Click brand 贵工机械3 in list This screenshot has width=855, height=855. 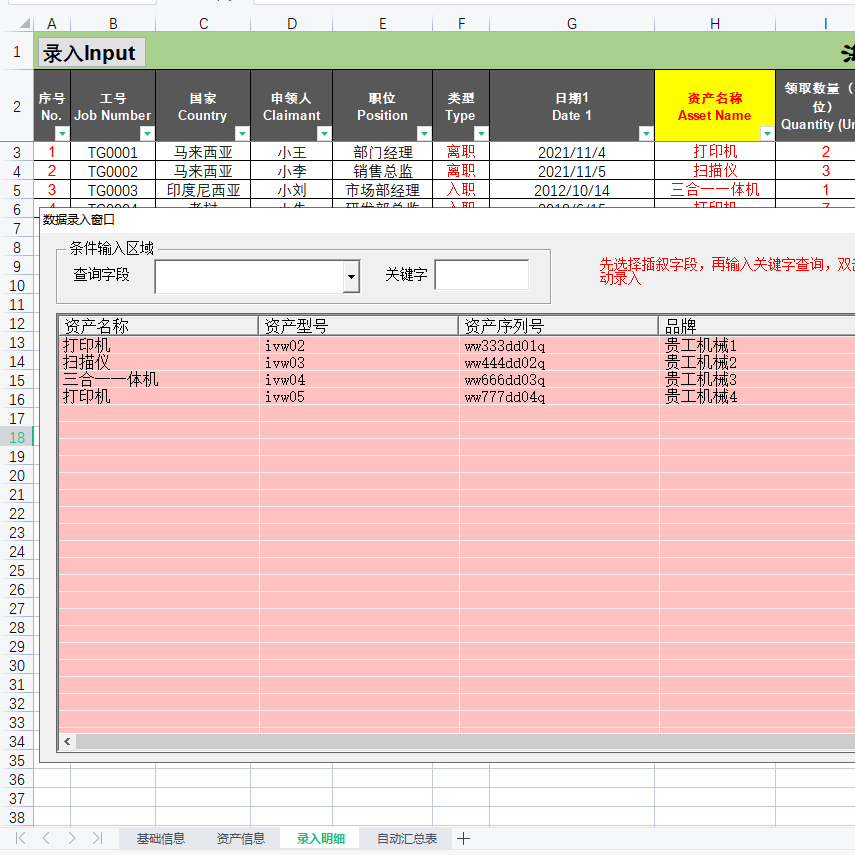[701, 380]
